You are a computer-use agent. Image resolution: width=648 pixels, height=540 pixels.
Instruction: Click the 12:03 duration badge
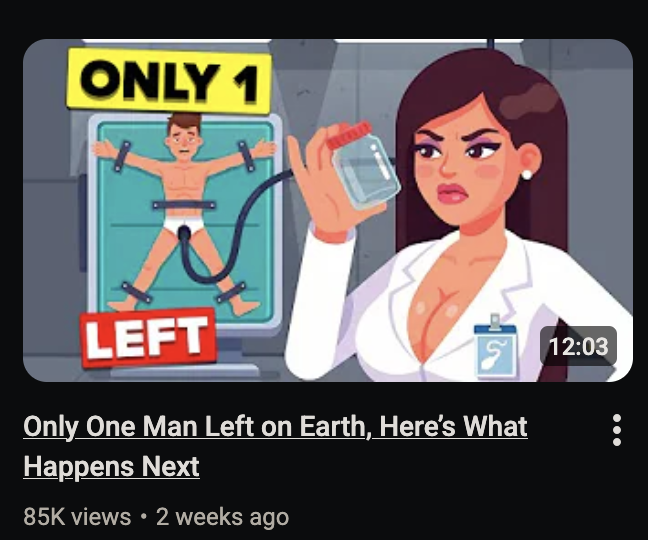(578, 346)
